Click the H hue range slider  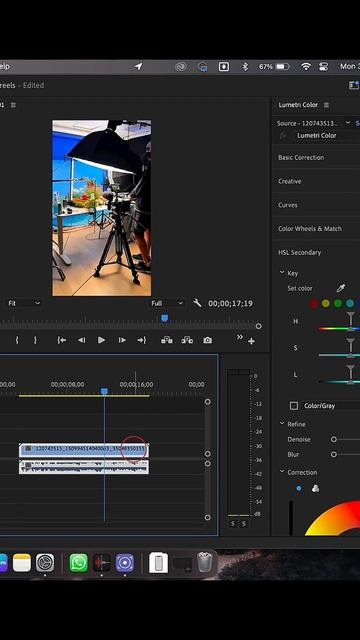[339, 328]
